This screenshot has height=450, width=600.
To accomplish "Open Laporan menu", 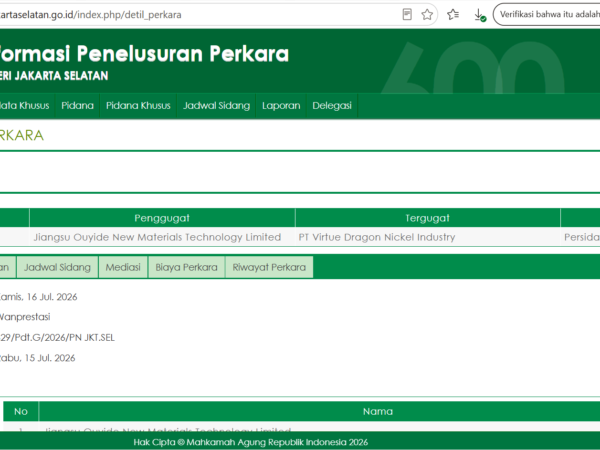I will pos(281,106).
